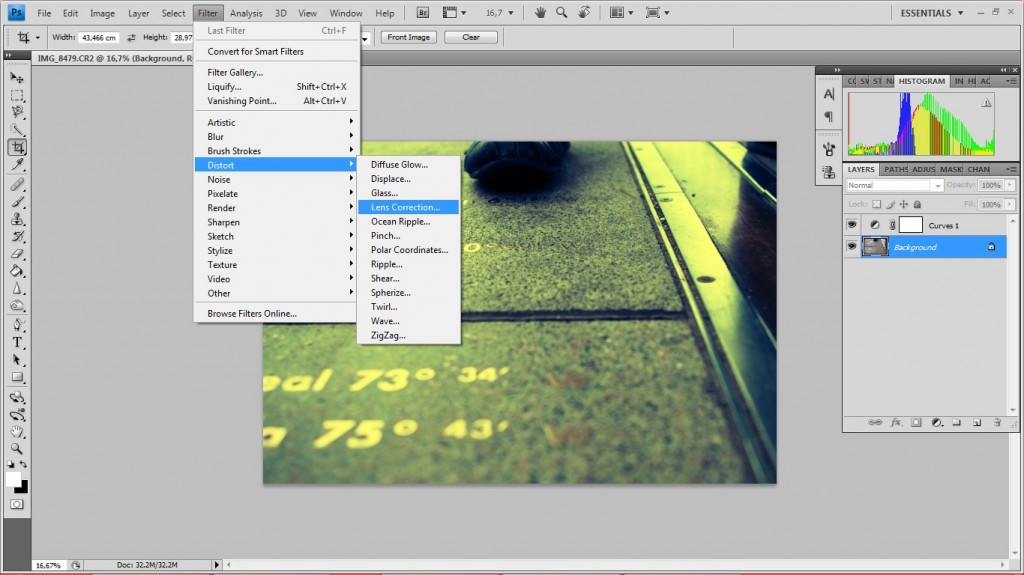Expand the Essentials workspace switcher

pos(932,13)
